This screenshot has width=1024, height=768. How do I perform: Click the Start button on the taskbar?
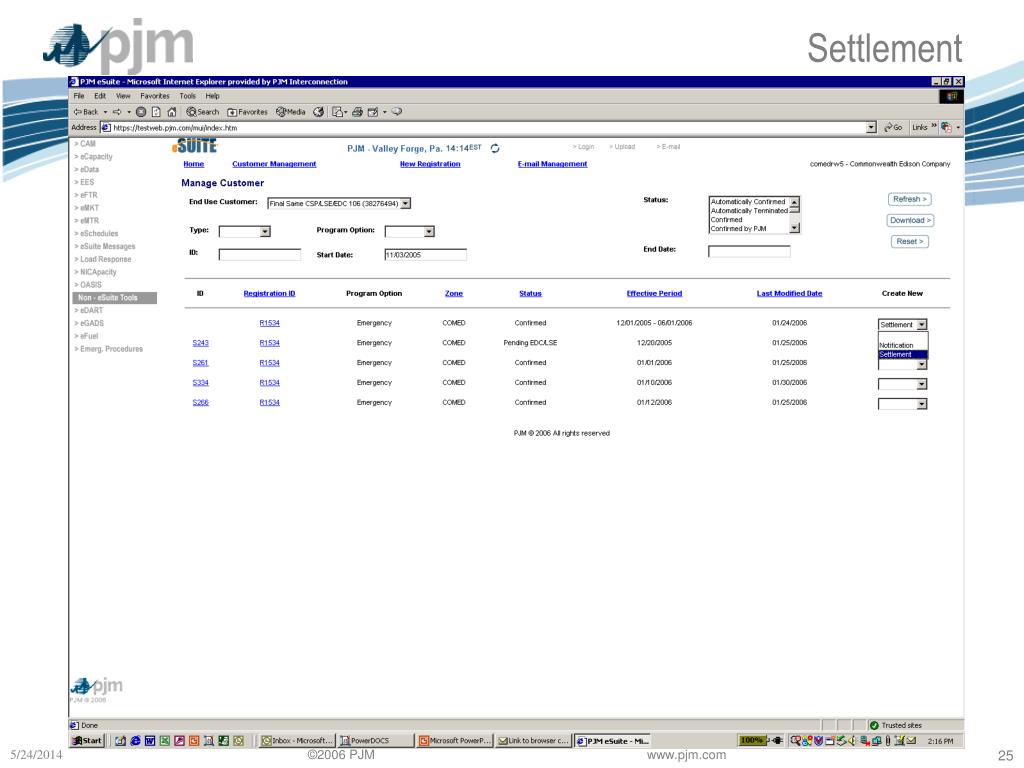coord(88,741)
